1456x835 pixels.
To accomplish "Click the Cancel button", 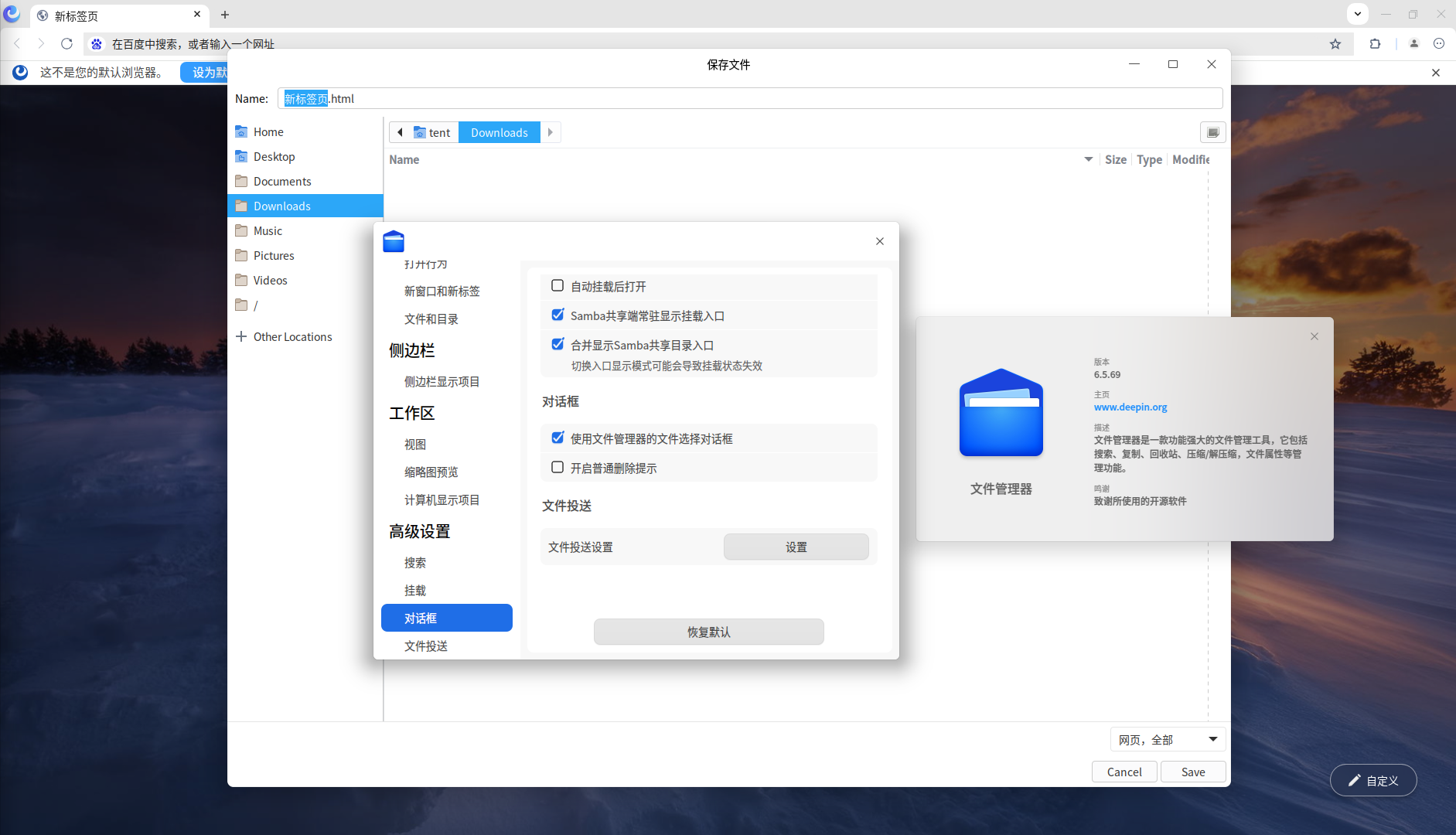I will tap(1124, 772).
